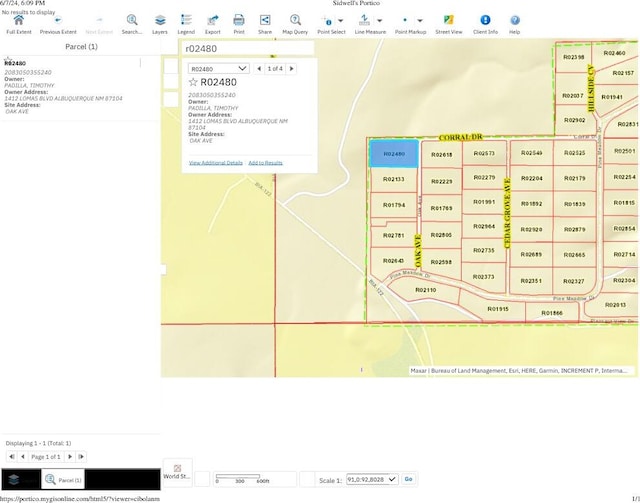The image size is (640, 503).
Task: Switch to the Layers bottom tab
Action: pyautogui.click(x=21, y=480)
